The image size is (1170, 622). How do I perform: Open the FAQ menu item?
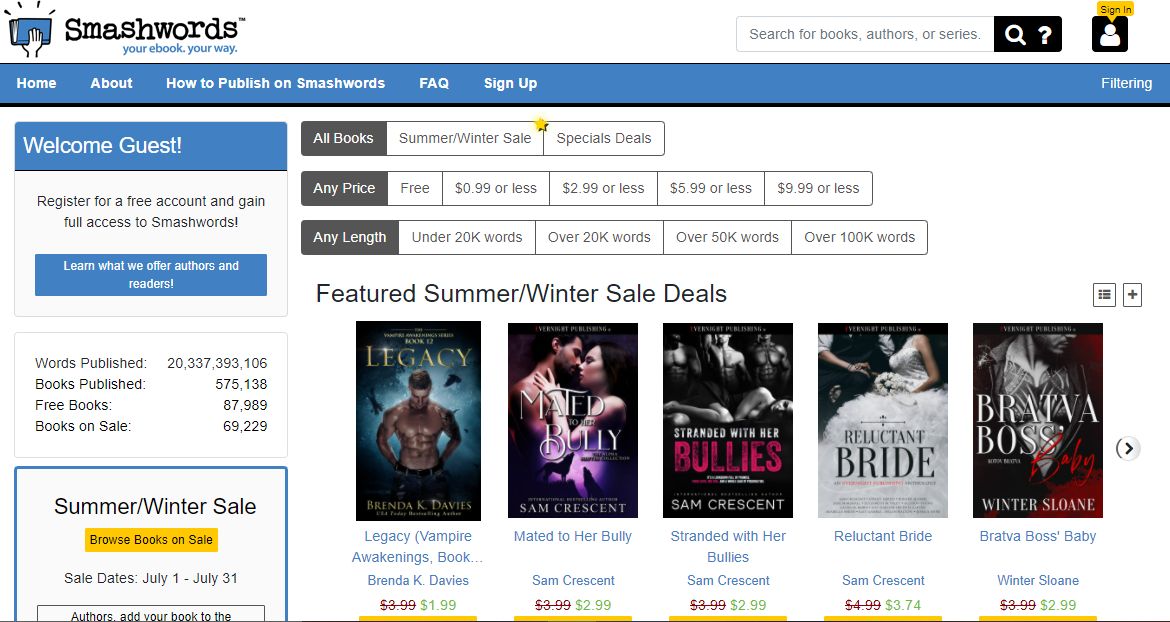pyautogui.click(x=434, y=83)
